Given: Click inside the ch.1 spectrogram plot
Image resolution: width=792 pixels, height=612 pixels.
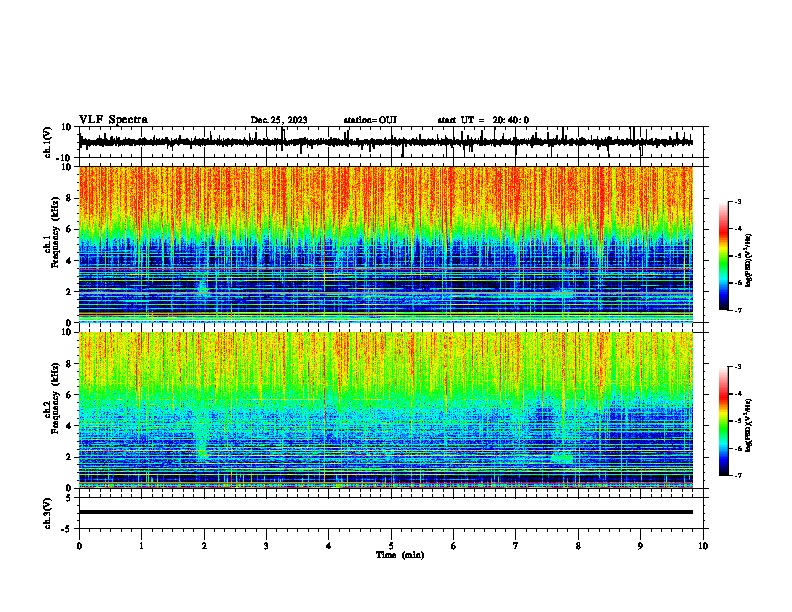Looking at the screenshot, I should point(385,244).
